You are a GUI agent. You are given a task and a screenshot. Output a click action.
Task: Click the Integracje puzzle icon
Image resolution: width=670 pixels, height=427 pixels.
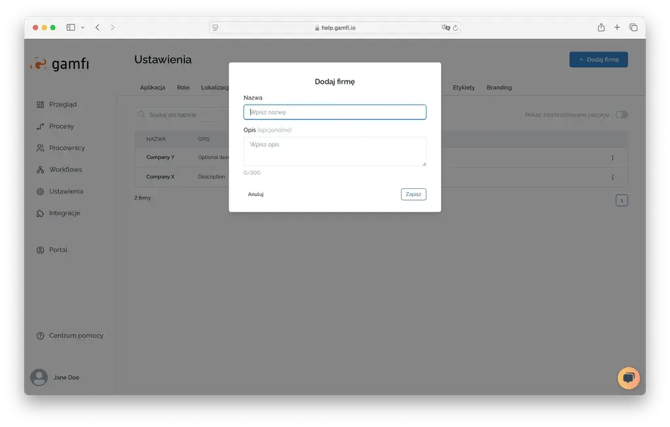coord(40,213)
